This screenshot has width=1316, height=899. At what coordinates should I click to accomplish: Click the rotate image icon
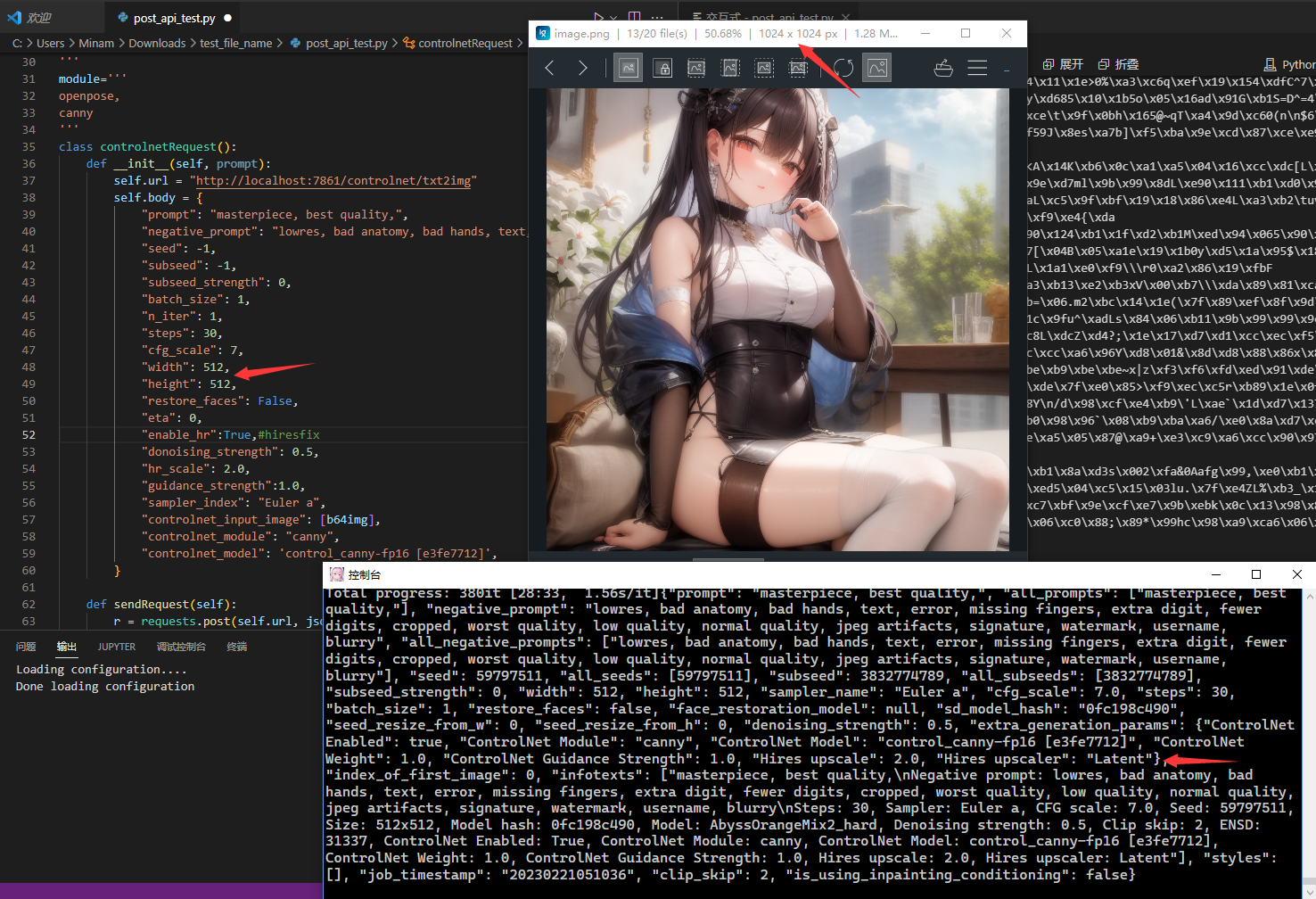tap(843, 68)
